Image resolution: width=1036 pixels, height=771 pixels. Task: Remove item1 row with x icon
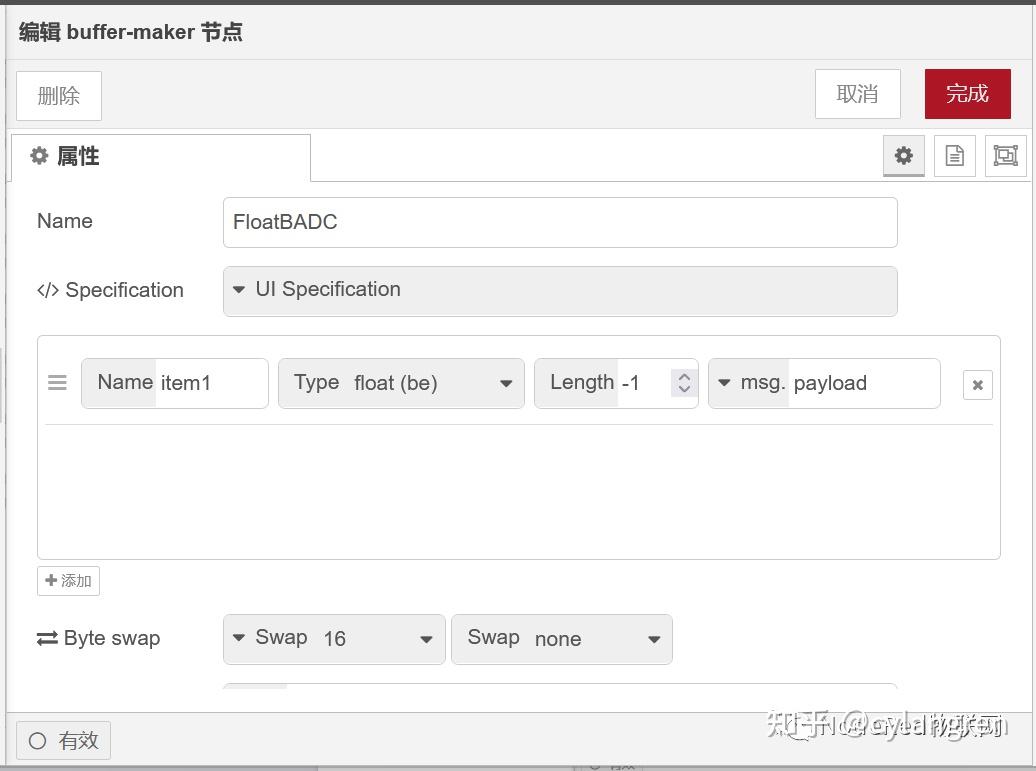[x=977, y=385]
